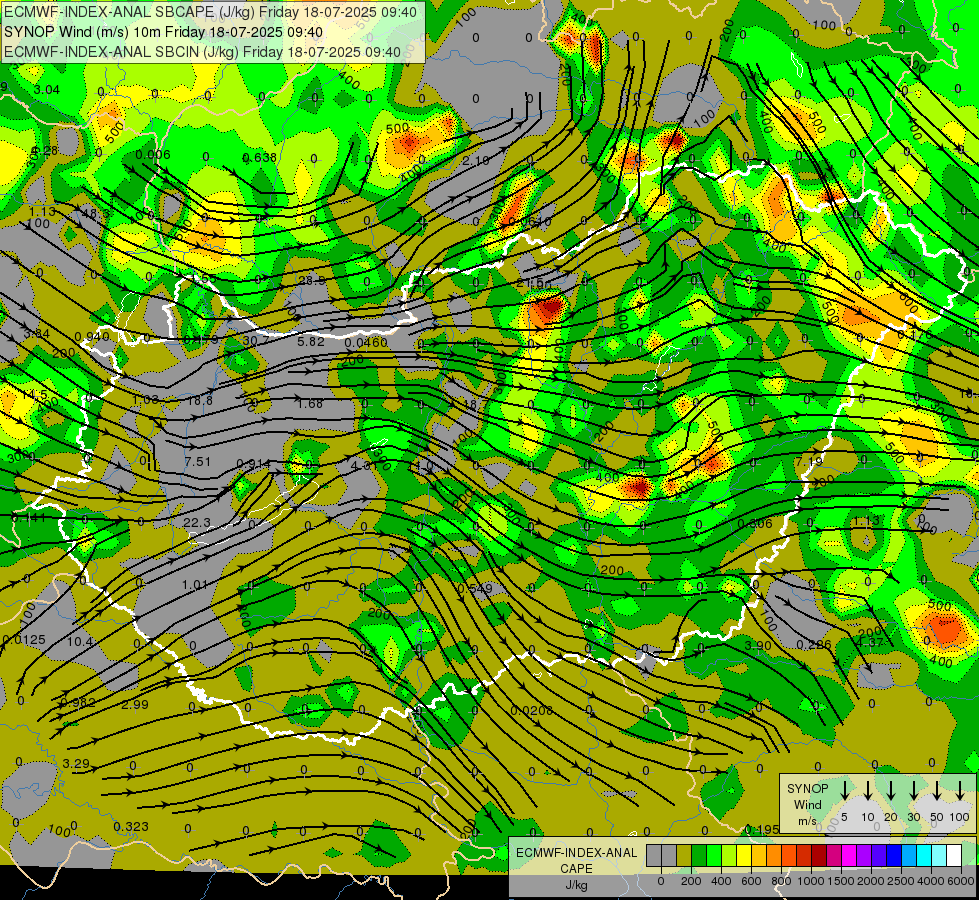Click the 2500 tick label in CAPE legend
The height and width of the screenshot is (900, 979).
[x=902, y=881]
